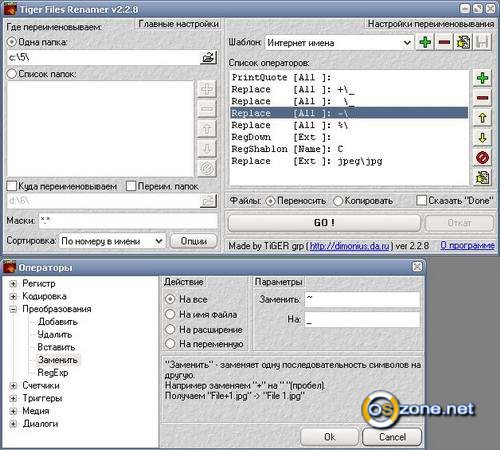Enable Сказать "Done" checkbox
The width and height of the screenshot is (500, 450).
pos(421,200)
